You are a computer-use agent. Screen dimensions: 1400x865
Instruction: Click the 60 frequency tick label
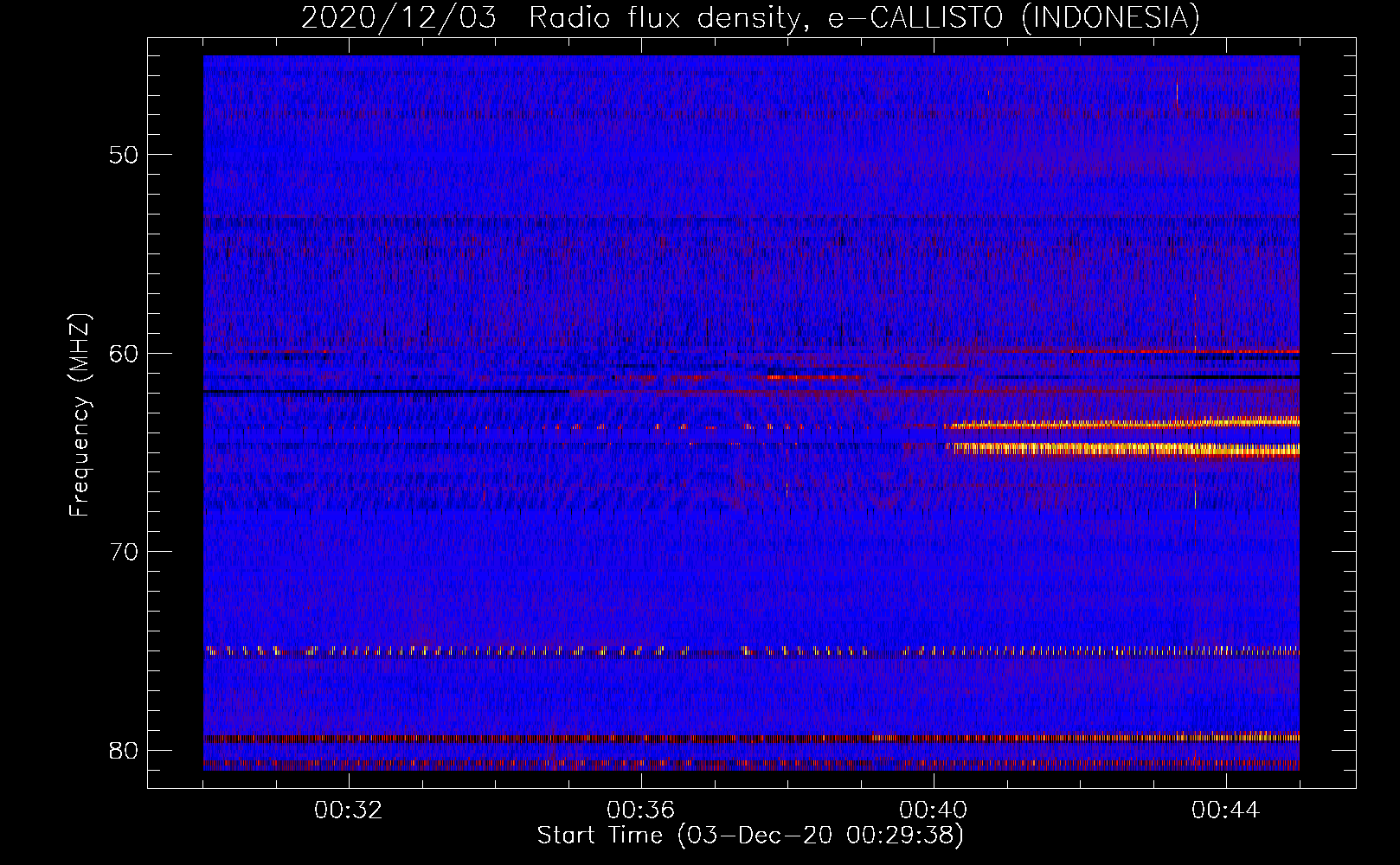[125, 353]
